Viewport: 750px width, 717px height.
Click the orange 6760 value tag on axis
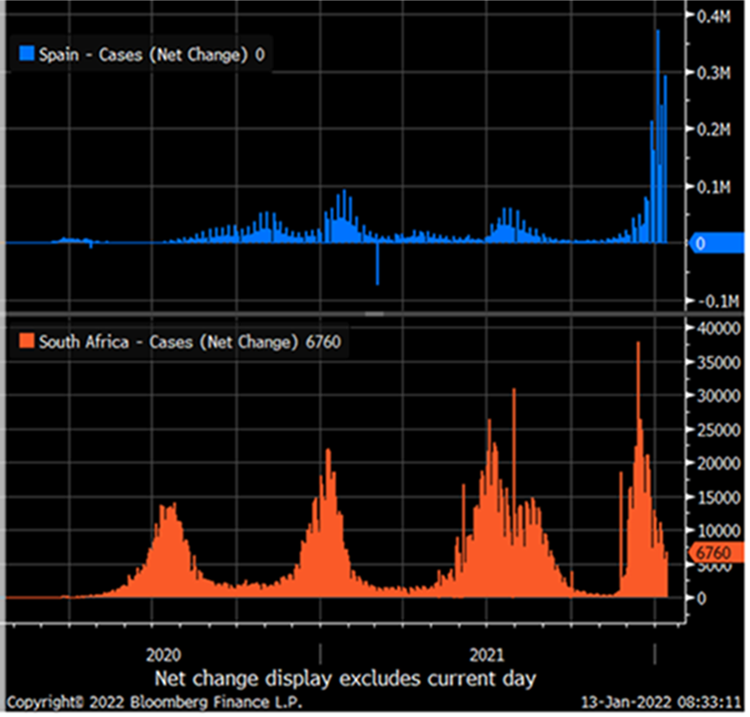click(714, 551)
